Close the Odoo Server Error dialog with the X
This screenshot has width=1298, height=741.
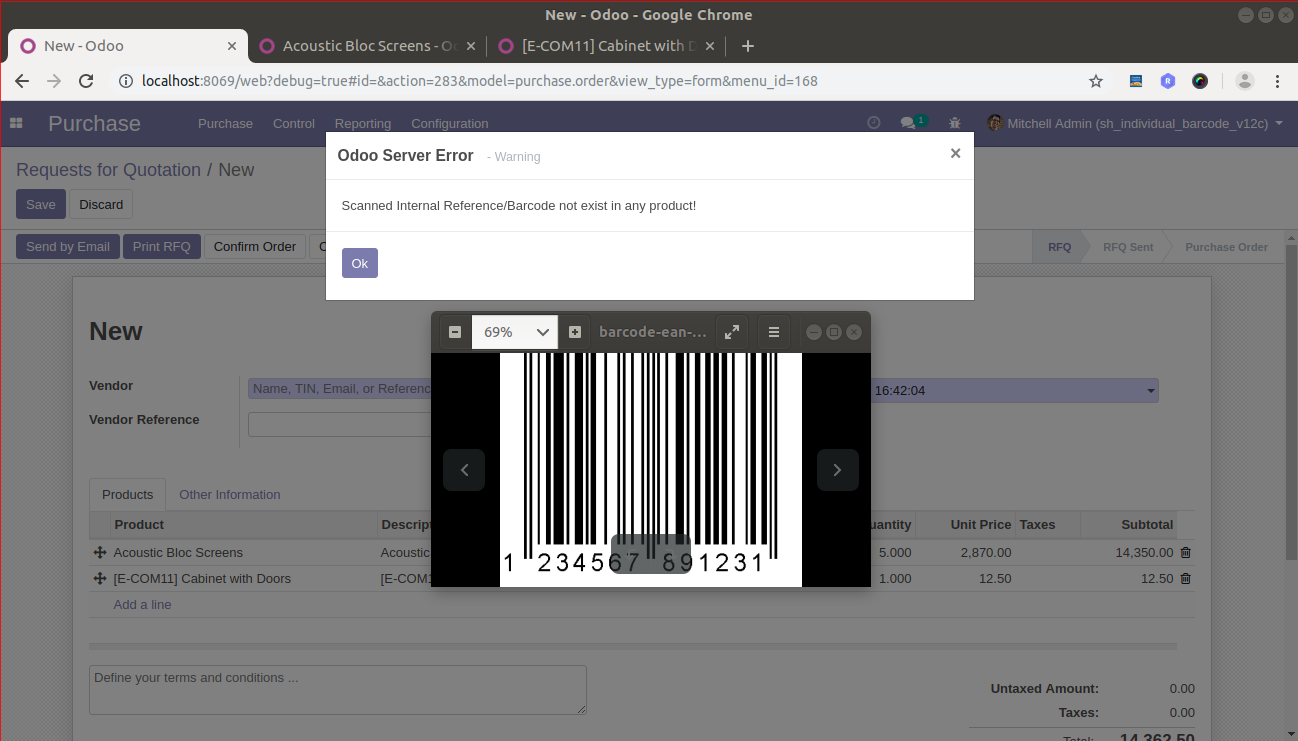pyautogui.click(x=955, y=153)
